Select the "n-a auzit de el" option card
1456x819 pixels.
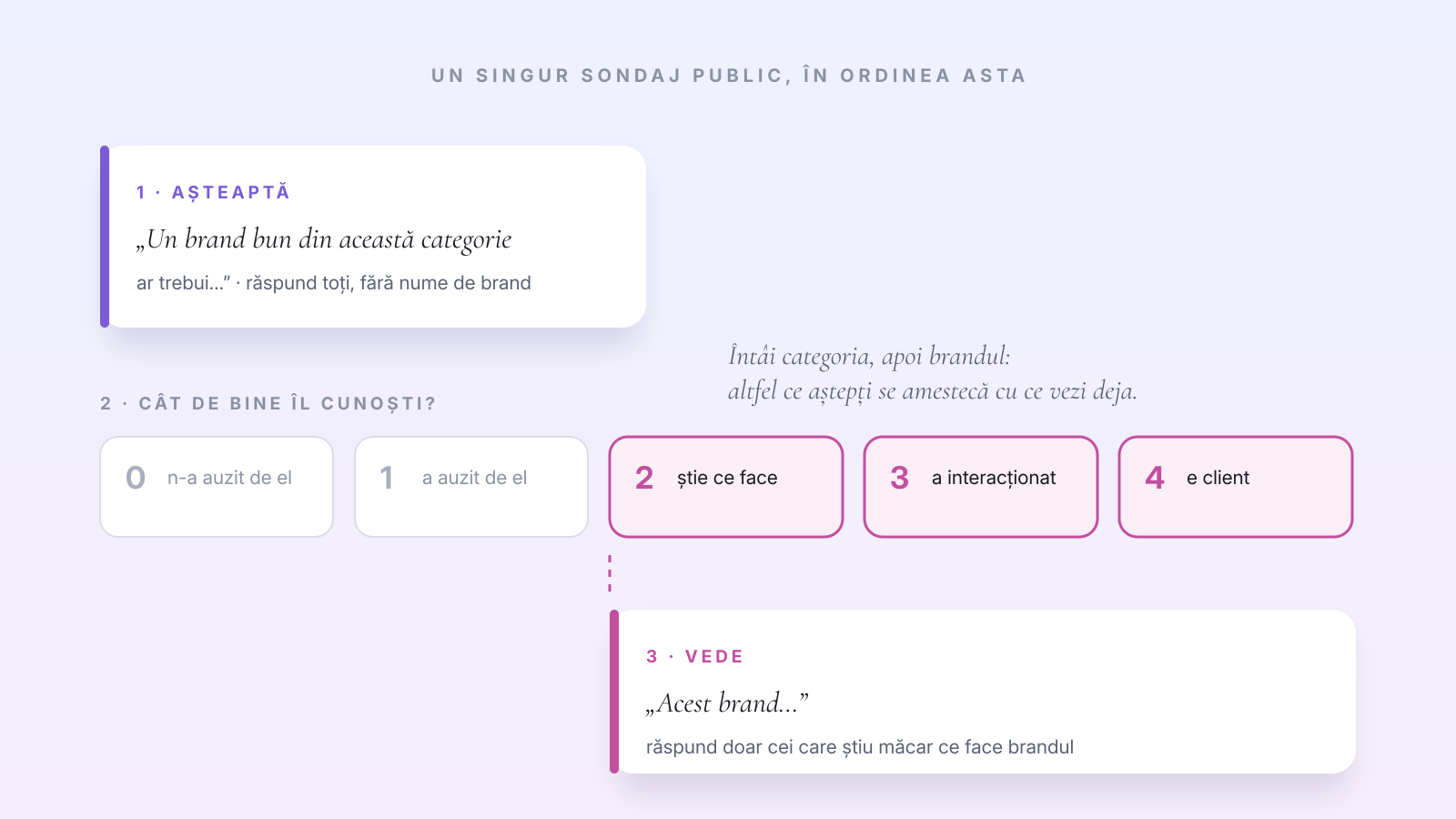217,487
